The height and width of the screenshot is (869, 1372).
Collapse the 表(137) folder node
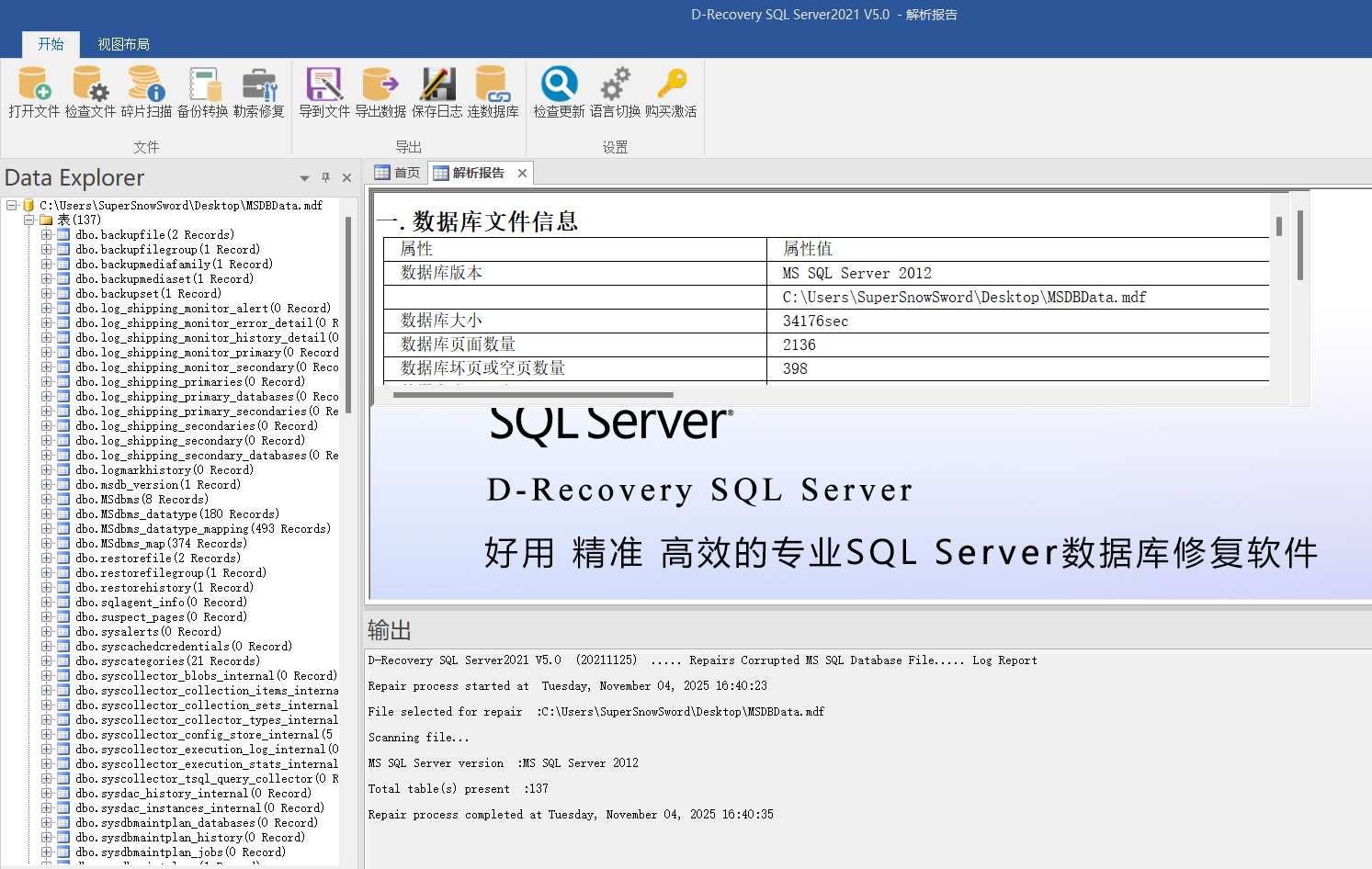[28, 220]
